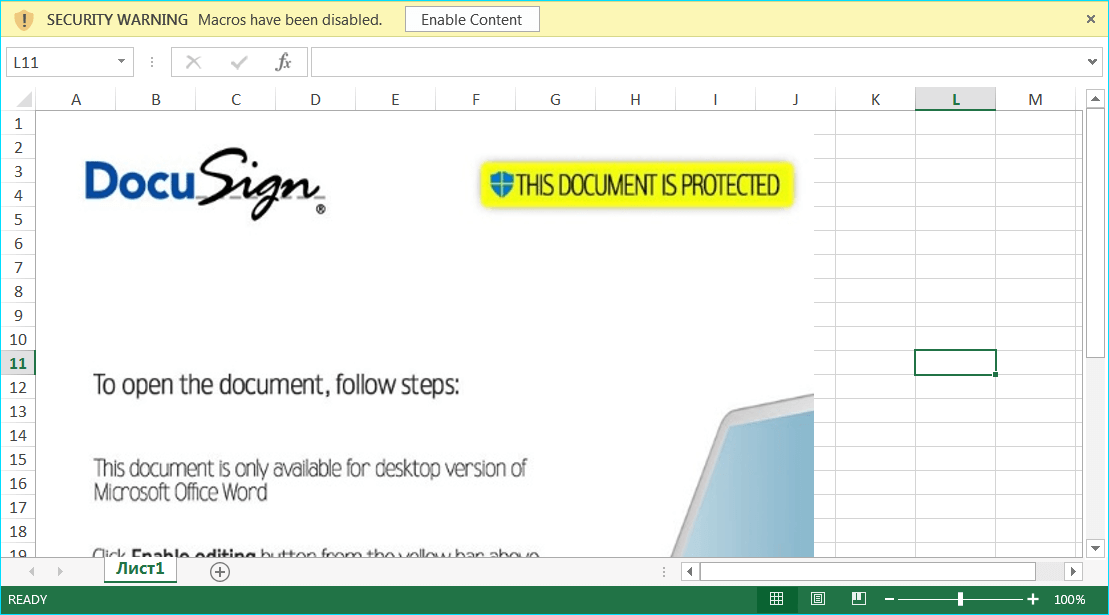Switch to Normal view in status bar
Image resolution: width=1109 pixels, height=615 pixels.
point(776,599)
